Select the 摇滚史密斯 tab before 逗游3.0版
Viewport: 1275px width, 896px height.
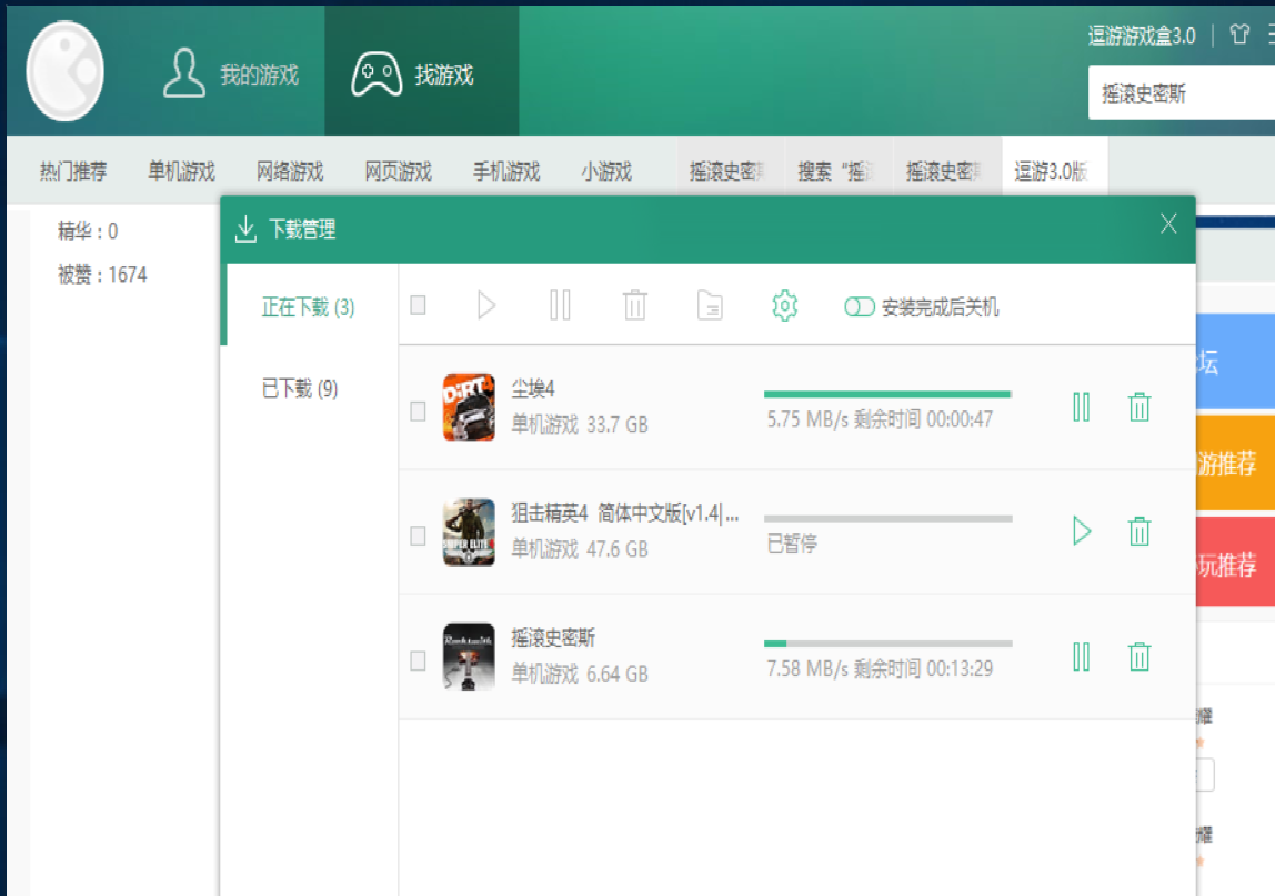click(x=947, y=171)
